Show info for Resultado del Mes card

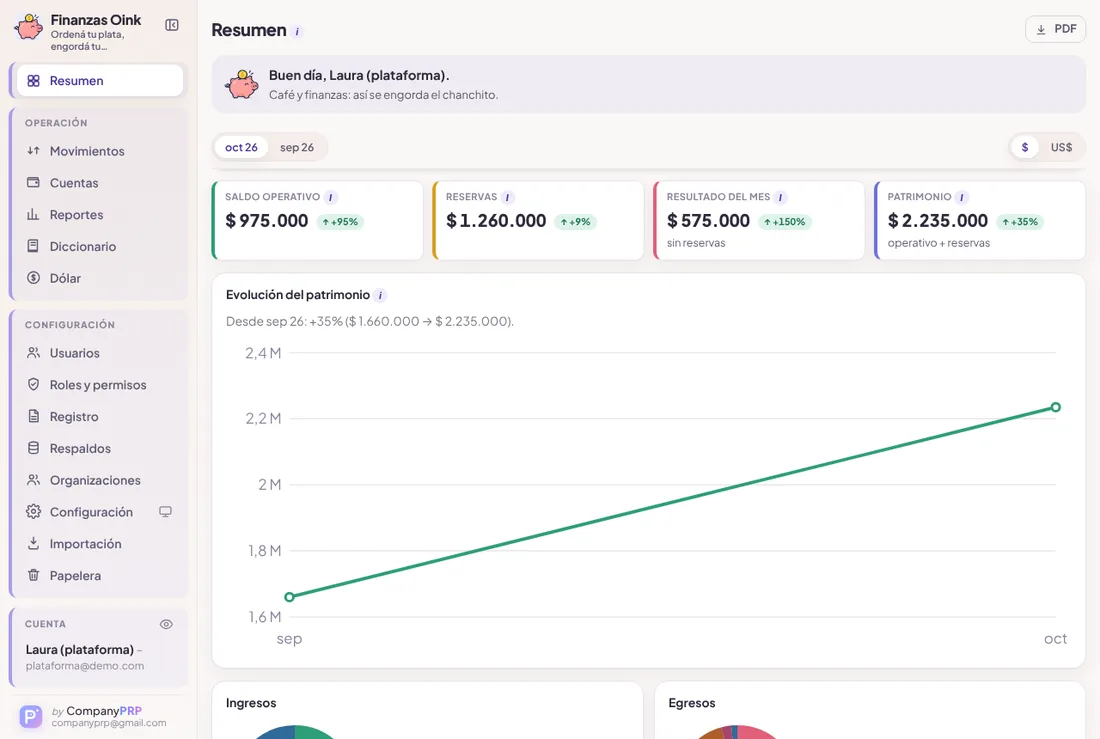click(x=781, y=197)
